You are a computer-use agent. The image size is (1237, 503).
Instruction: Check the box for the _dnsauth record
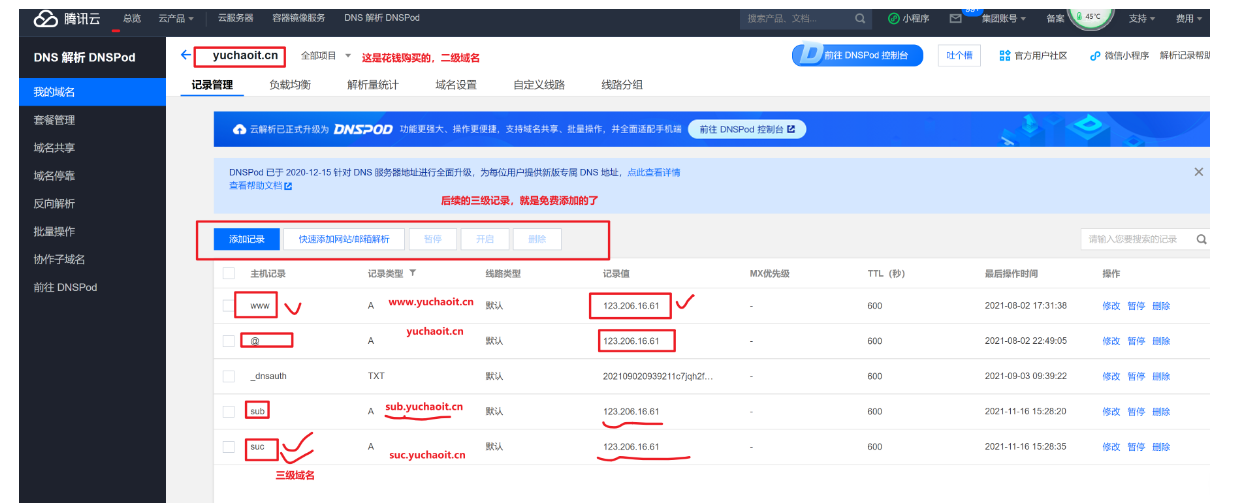pyautogui.click(x=229, y=376)
